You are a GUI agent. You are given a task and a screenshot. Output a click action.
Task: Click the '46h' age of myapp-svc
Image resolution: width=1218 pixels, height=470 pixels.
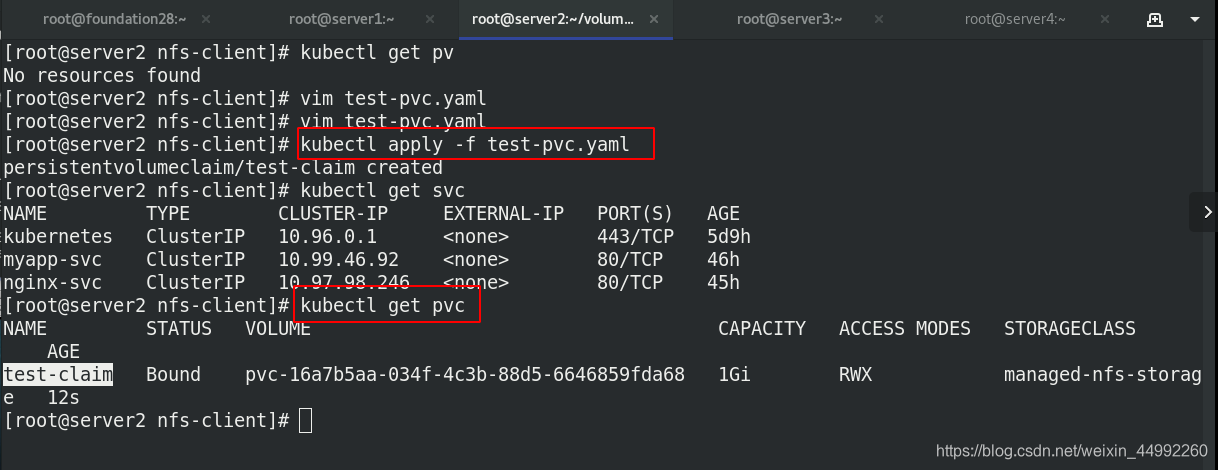[723, 260]
